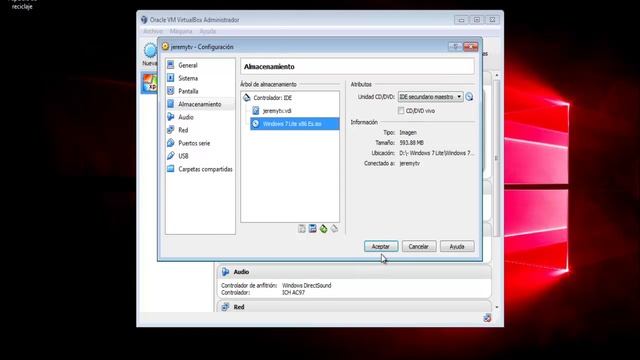640x360 pixels.
Task: Click the green diamond icon under storage tree
Action: pos(323,229)
